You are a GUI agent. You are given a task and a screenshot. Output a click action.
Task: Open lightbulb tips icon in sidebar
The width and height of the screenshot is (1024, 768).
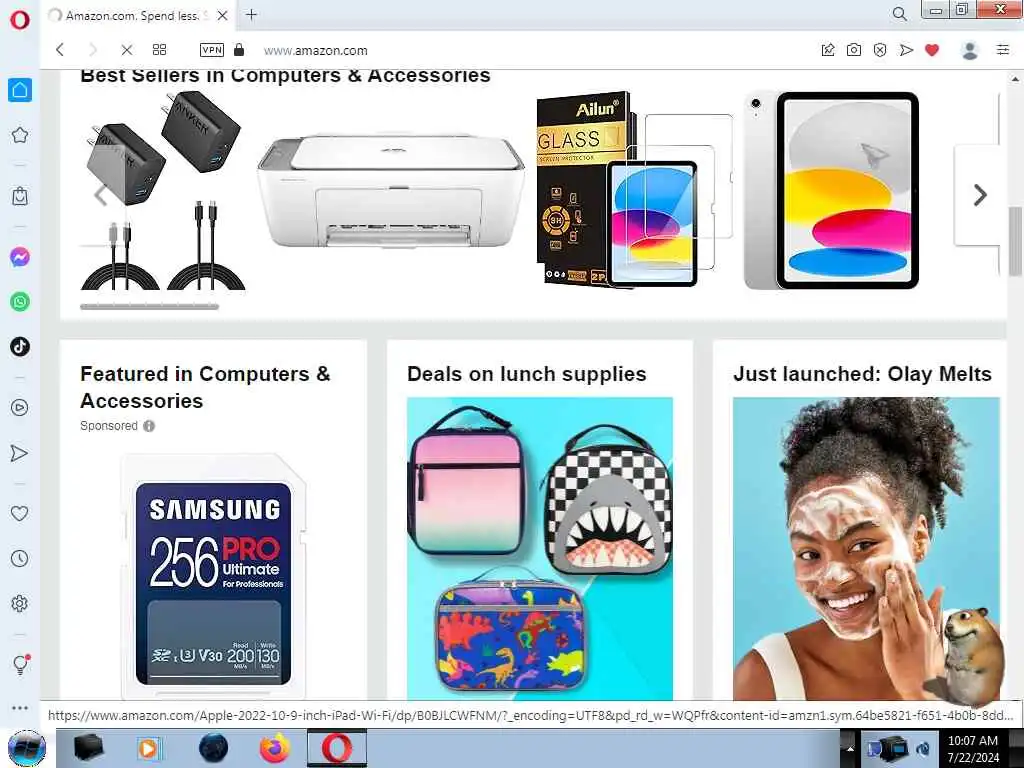[x=20, y=664]
